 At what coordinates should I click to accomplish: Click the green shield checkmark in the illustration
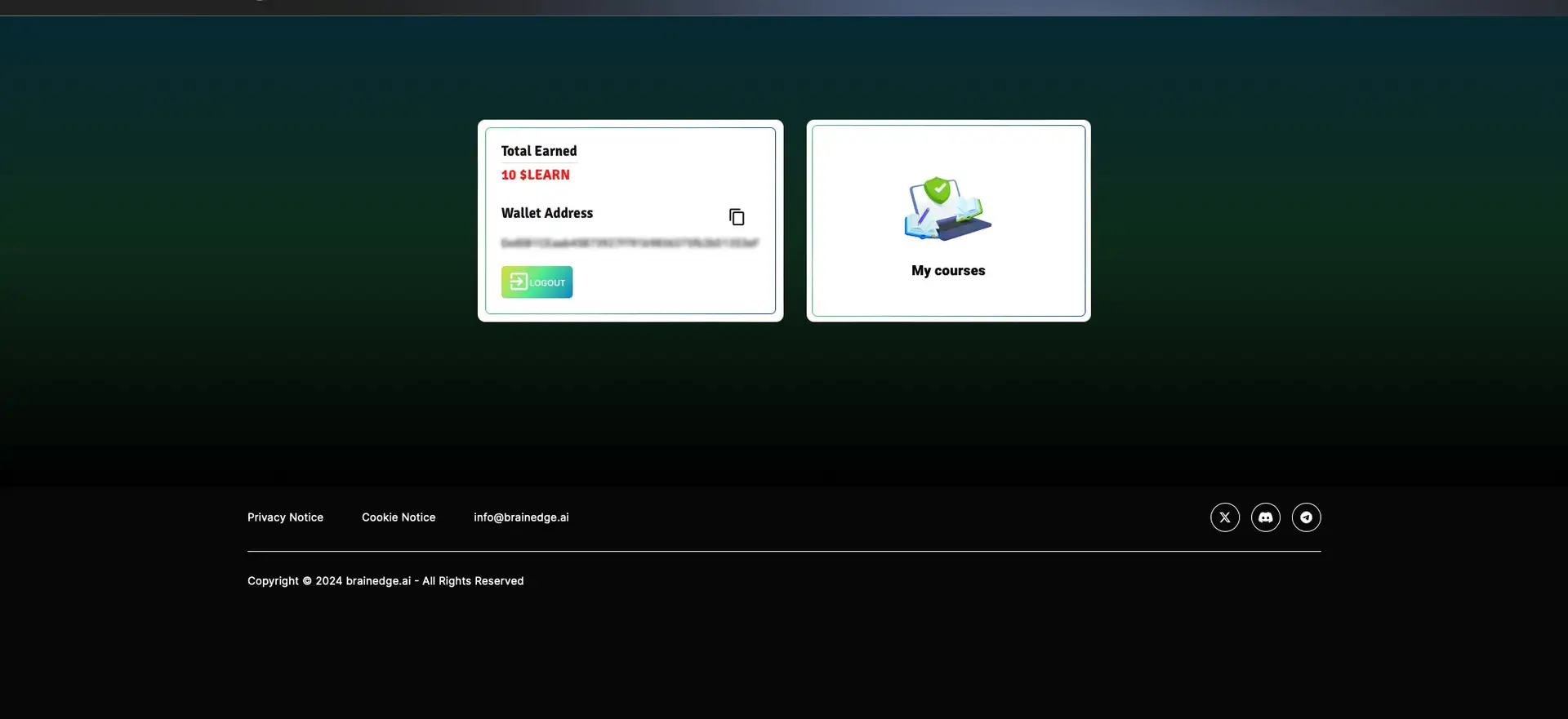(938, 190)
